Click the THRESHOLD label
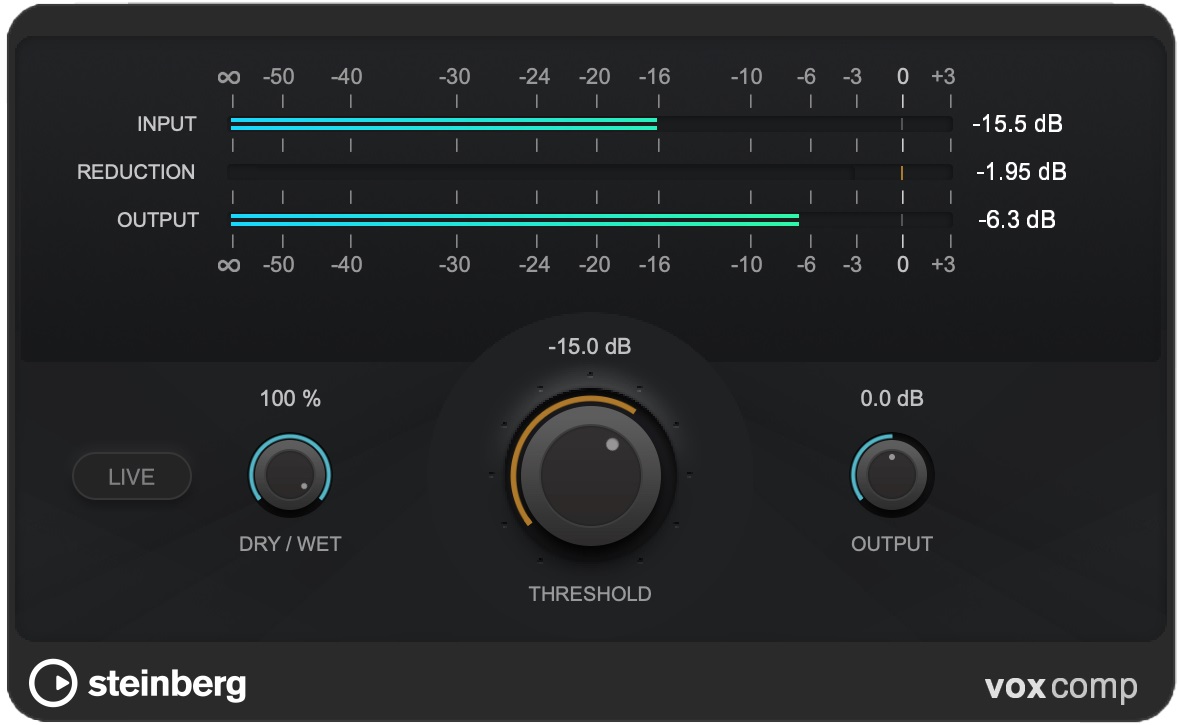Viewport: 1180px width, 725px height. tap(590, 594)
